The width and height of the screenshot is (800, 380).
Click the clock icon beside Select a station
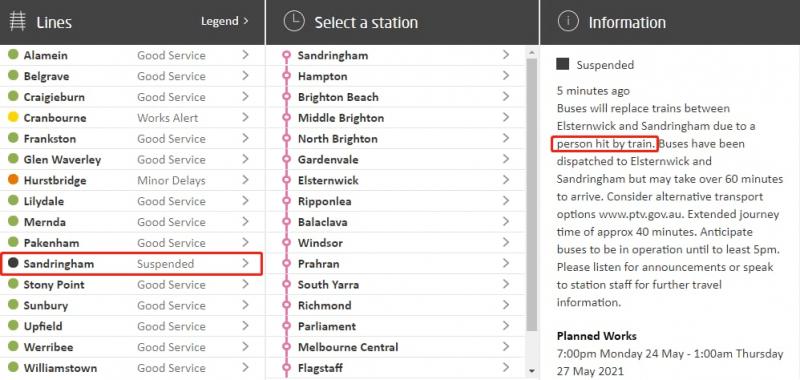[x=294, y=22]
